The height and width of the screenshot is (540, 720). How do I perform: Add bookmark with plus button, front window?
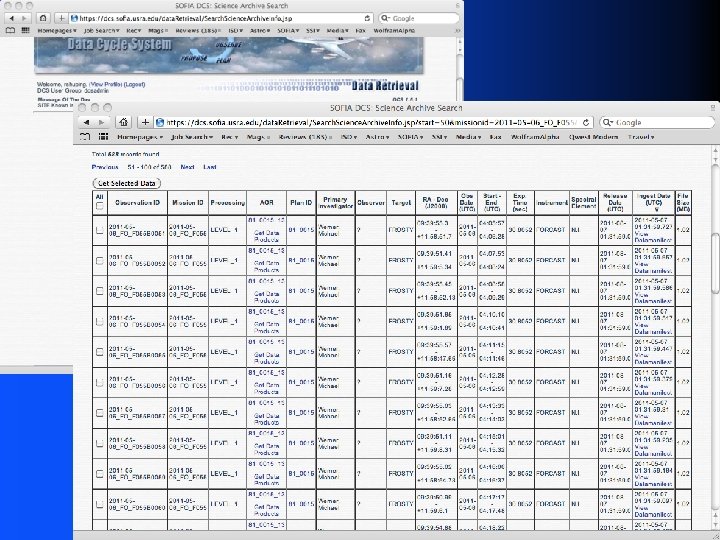click(x=145, y=123)
